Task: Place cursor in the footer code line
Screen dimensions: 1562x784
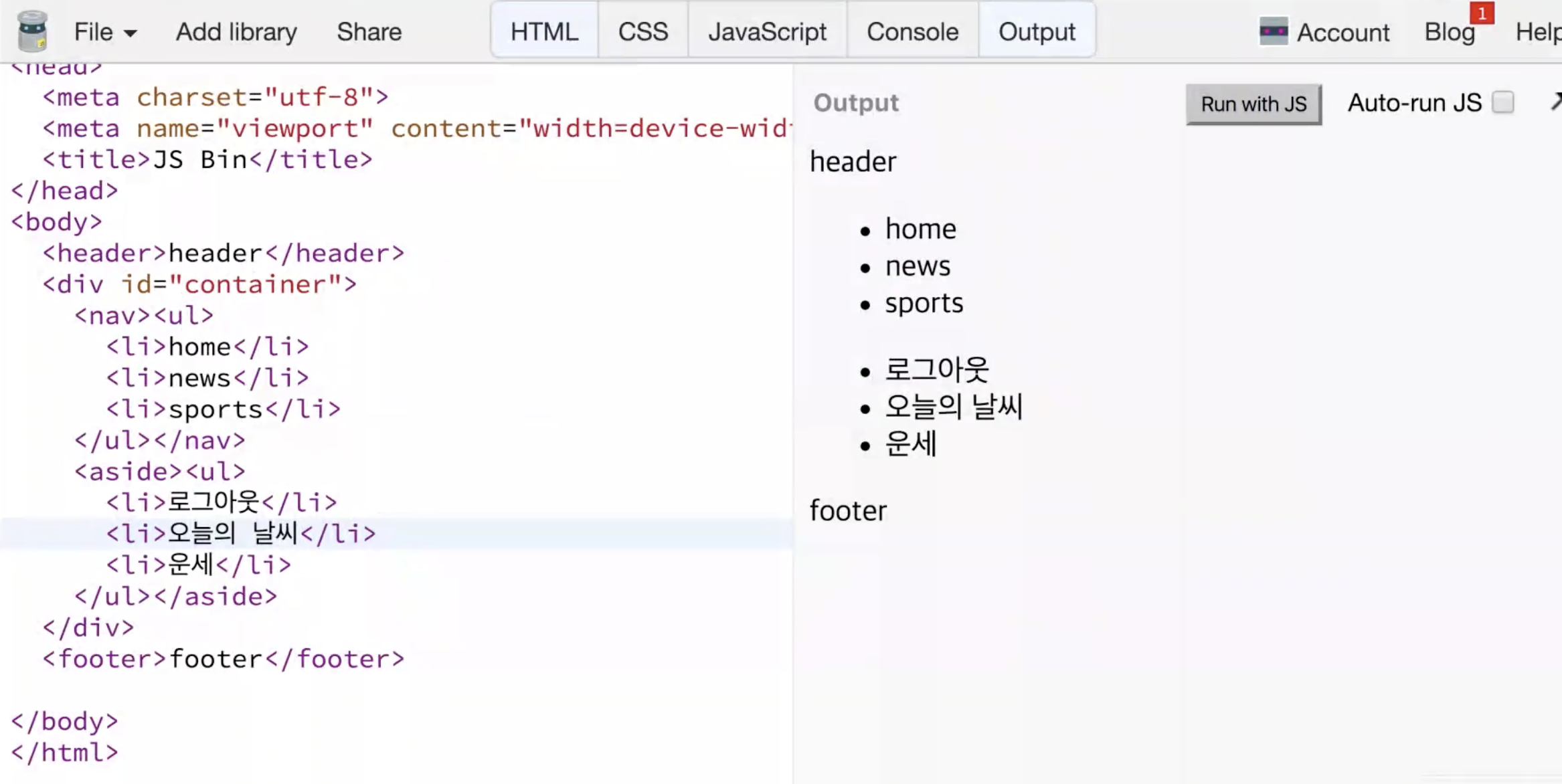Action: [224, 659]
